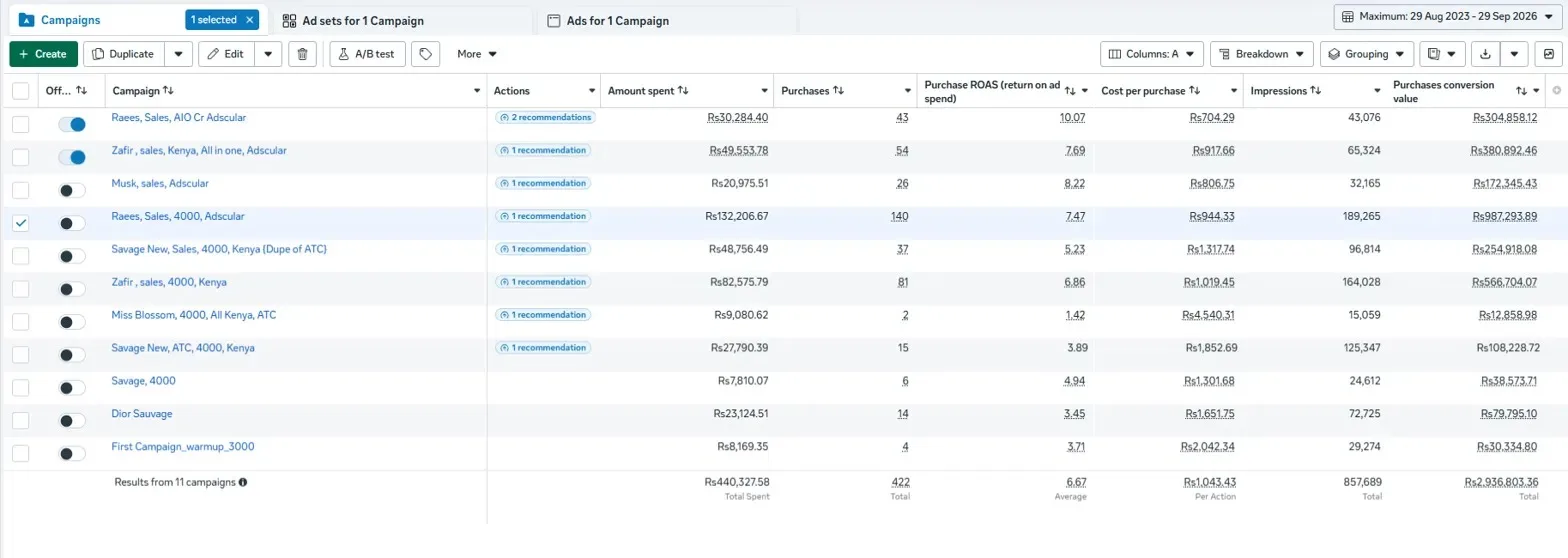Open the Duplicate dropdown arrow
This screenshot has height=558, width=1568.
(178, 54)
